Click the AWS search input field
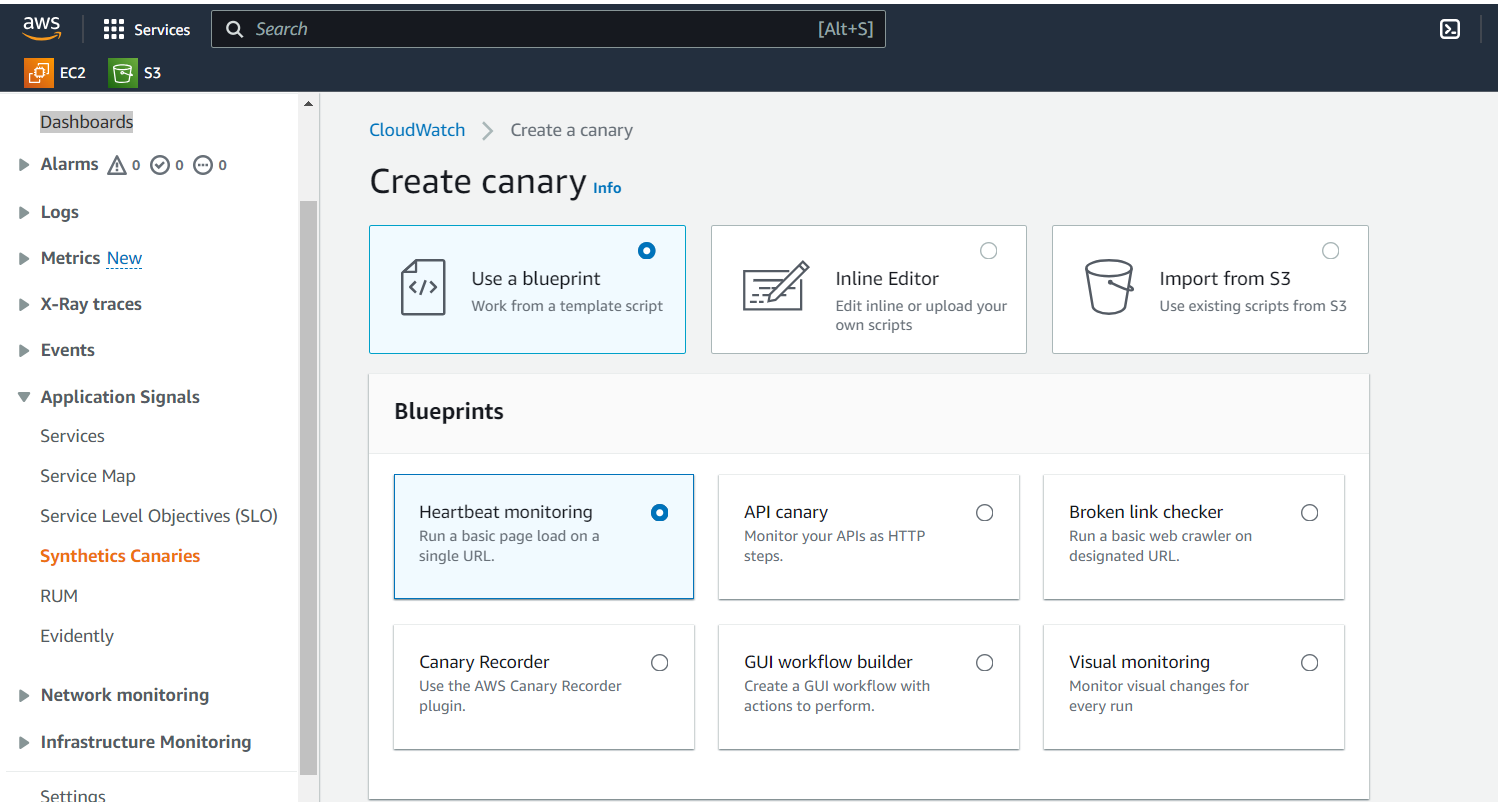1498x802 pixels. point(548,29)
